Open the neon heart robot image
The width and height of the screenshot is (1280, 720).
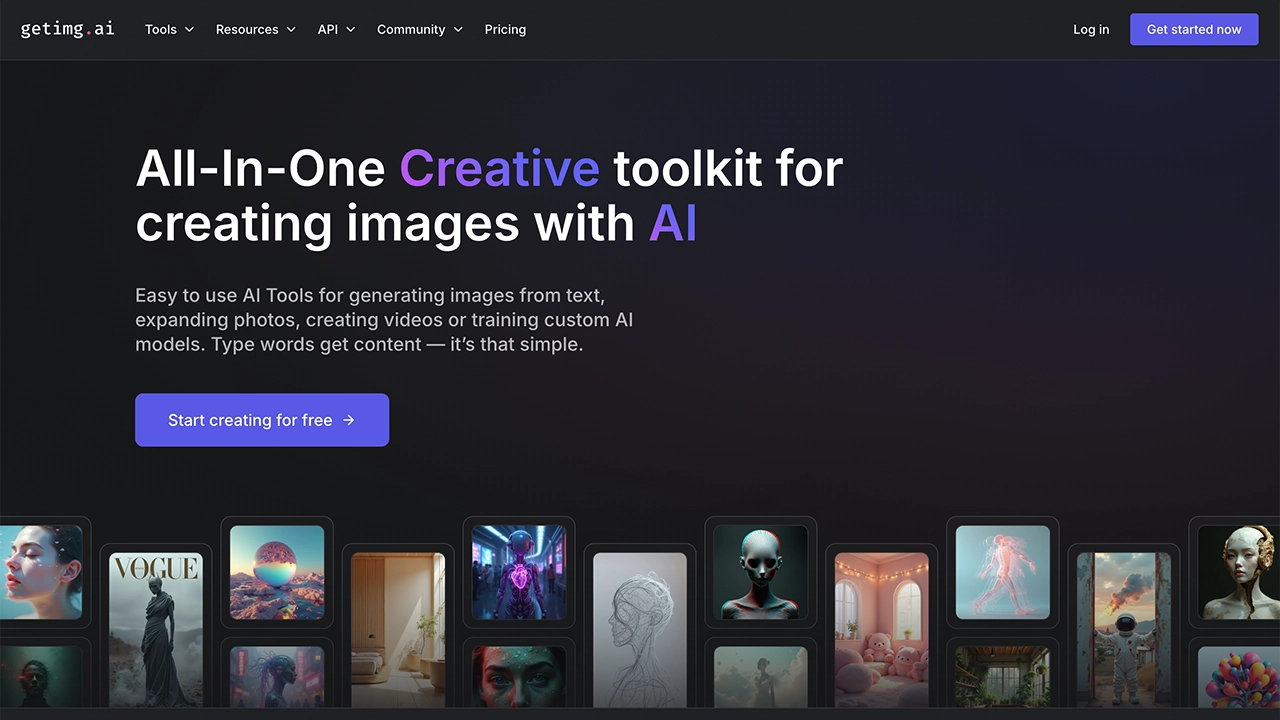point(519,572)
